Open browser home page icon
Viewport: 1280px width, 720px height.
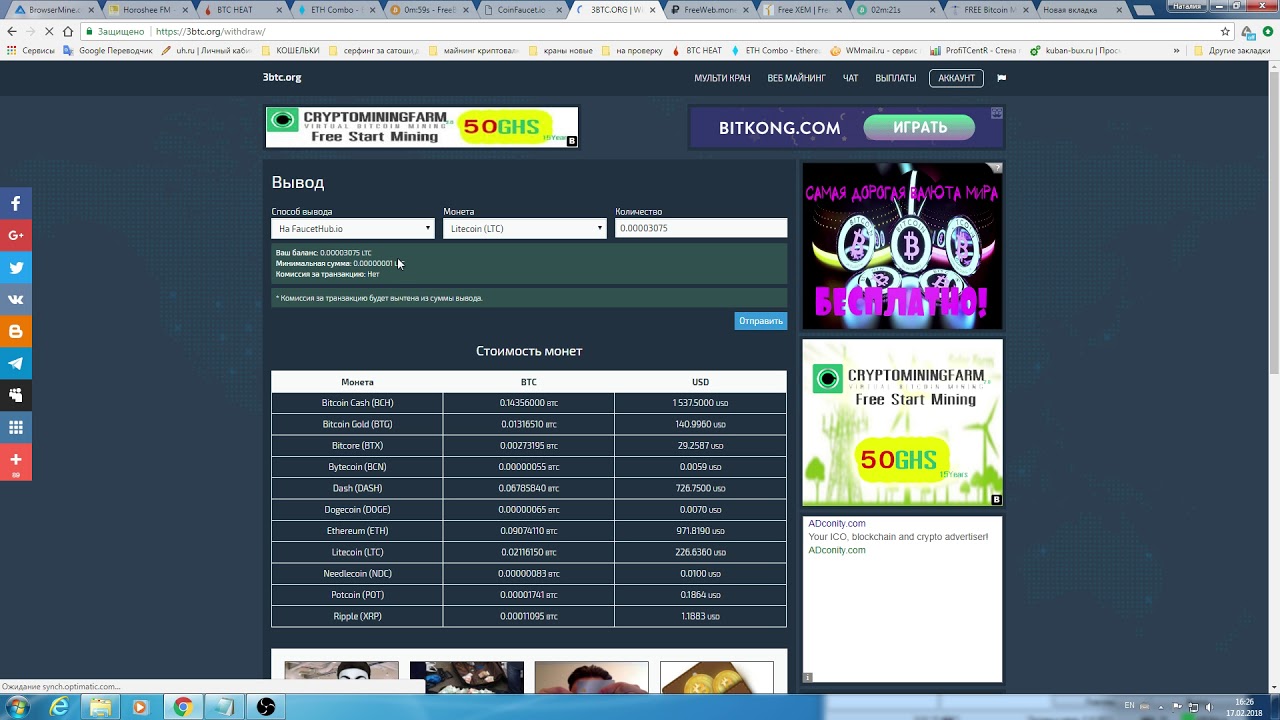67,31
